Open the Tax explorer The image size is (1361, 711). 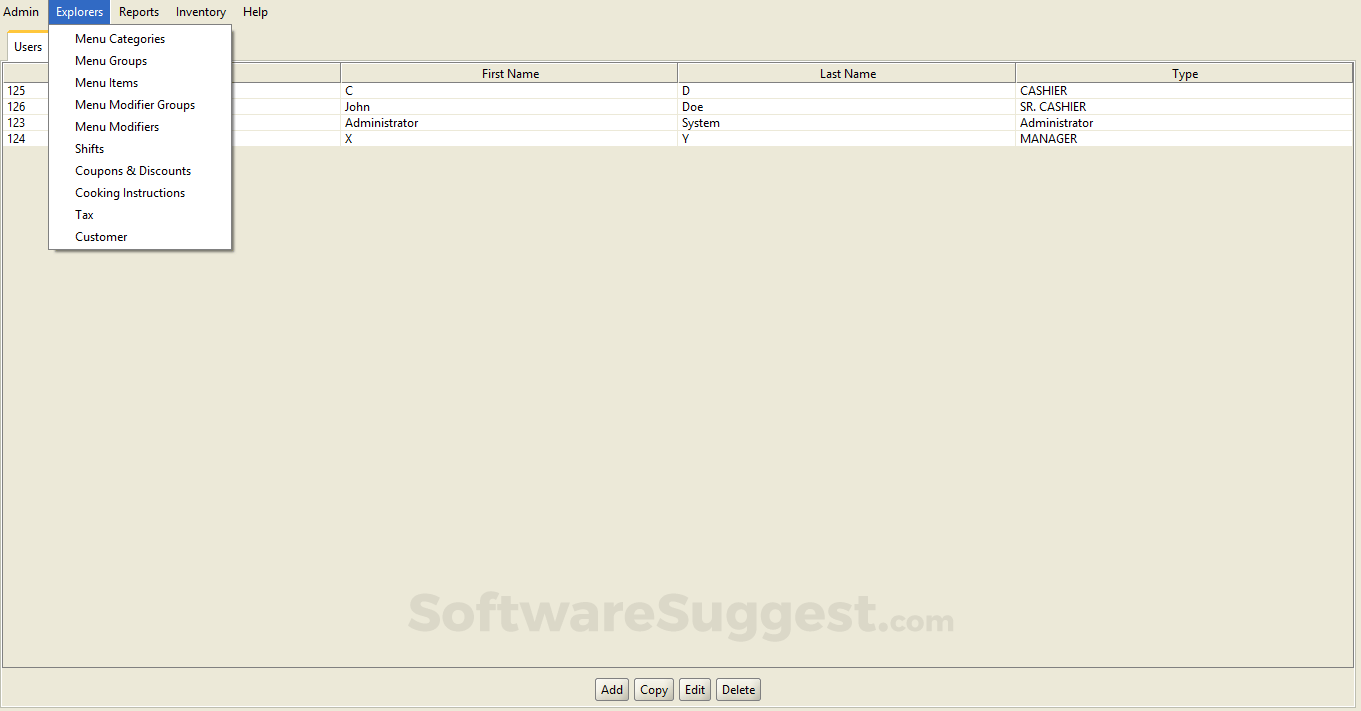tap(84, 214)
